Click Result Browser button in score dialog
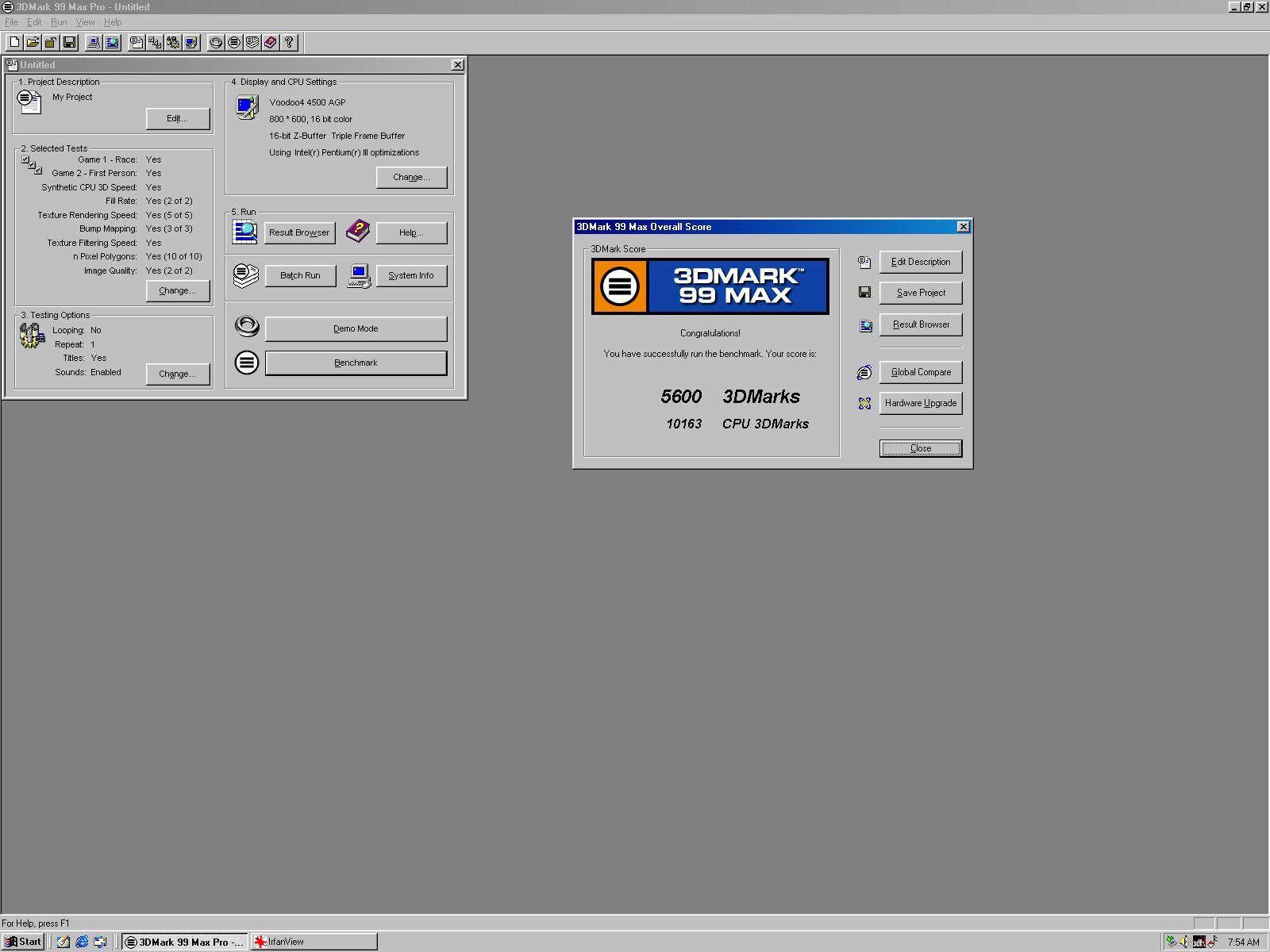Viewport: 1270px width, 952px height. tap(921, 324)
